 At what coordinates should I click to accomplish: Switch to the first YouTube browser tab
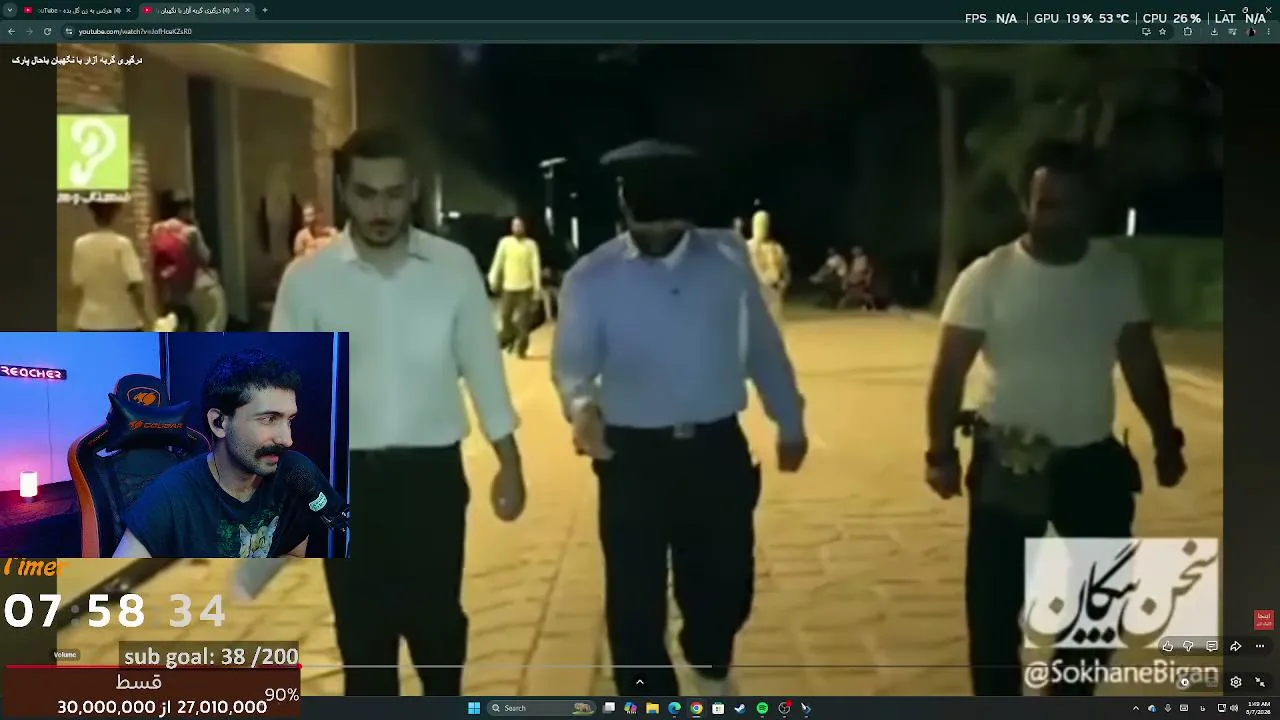75,10
